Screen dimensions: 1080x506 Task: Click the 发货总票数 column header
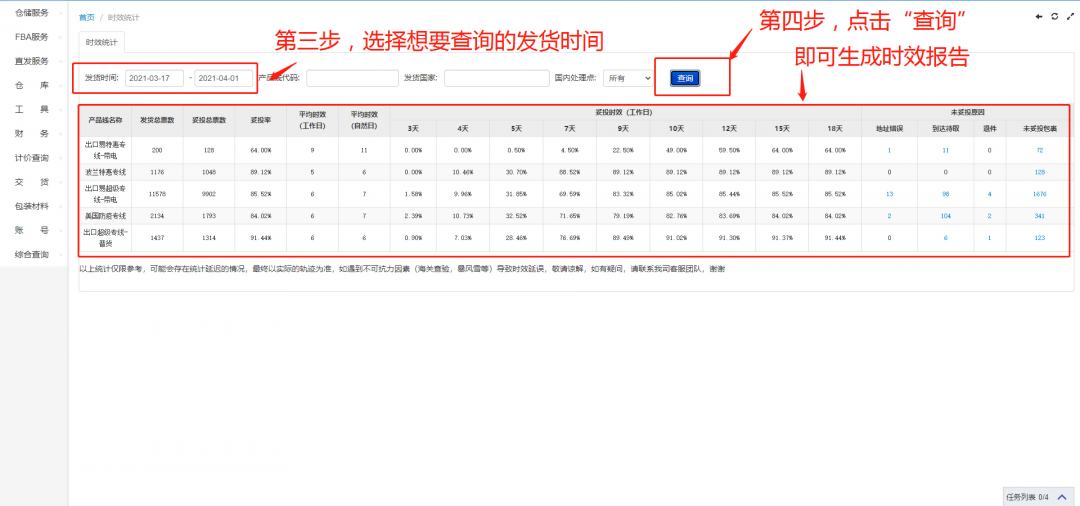pyautogui.click(x=157, y=120)
